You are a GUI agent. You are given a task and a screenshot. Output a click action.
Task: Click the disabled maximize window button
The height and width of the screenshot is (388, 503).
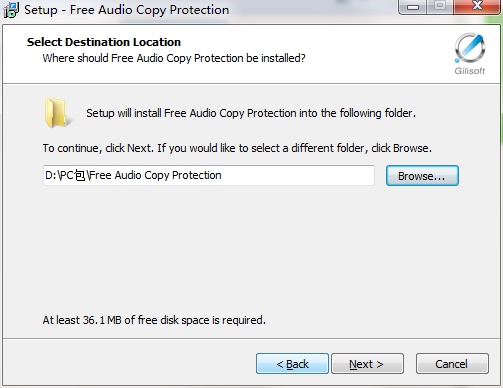(x=440, y=7)
